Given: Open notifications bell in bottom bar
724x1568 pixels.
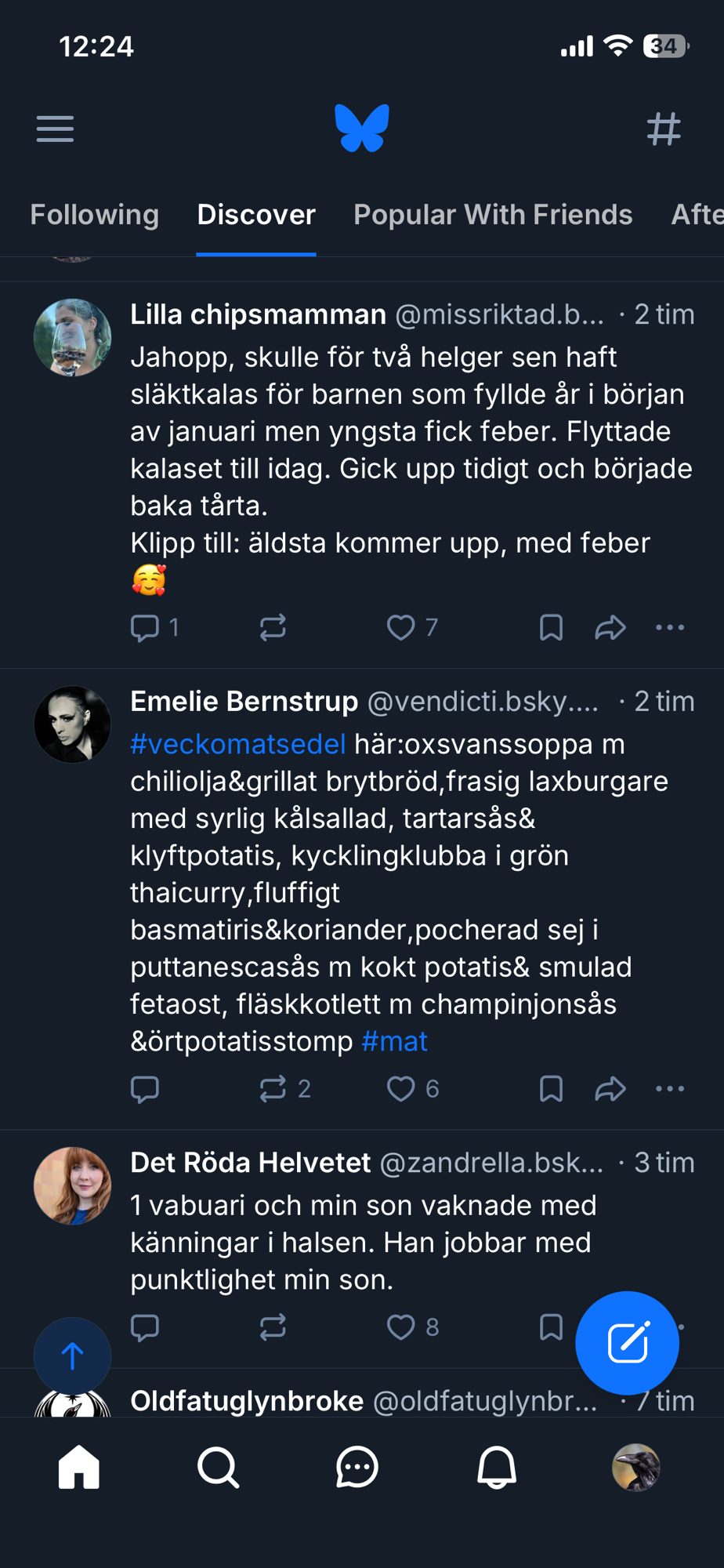Looking at the screenshot, I should (497, 1467).
